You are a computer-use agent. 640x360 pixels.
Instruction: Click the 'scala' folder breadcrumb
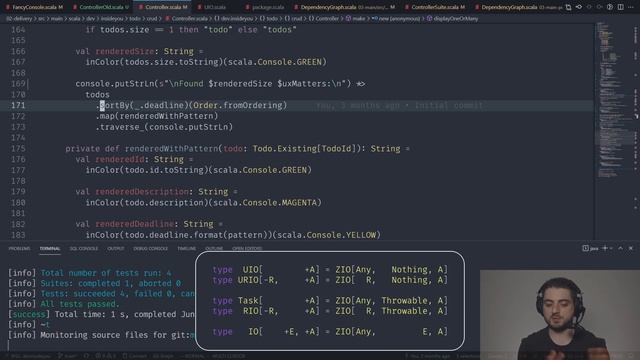[x=74, y=18]
